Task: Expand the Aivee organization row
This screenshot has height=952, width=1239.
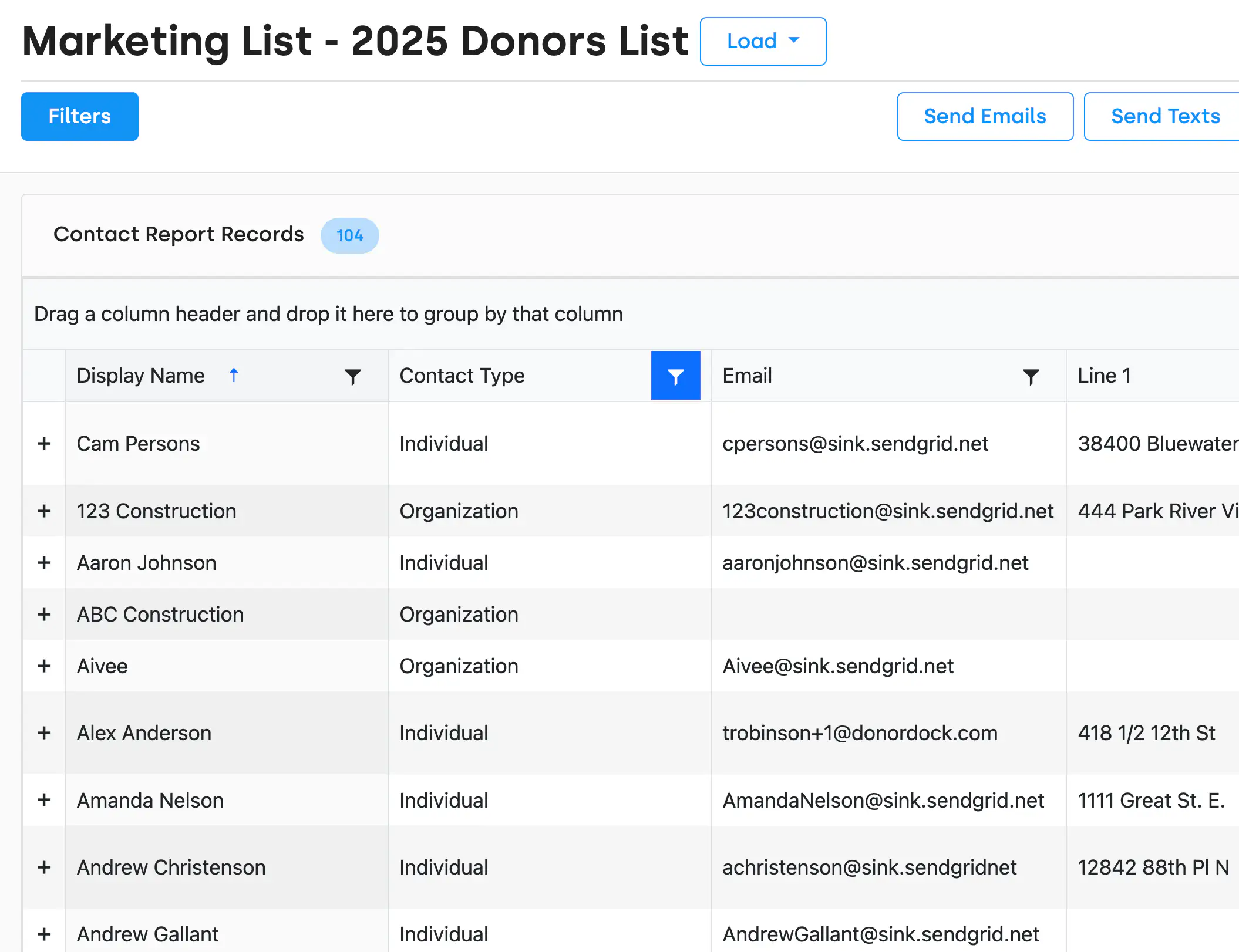Action: [44, 666]
